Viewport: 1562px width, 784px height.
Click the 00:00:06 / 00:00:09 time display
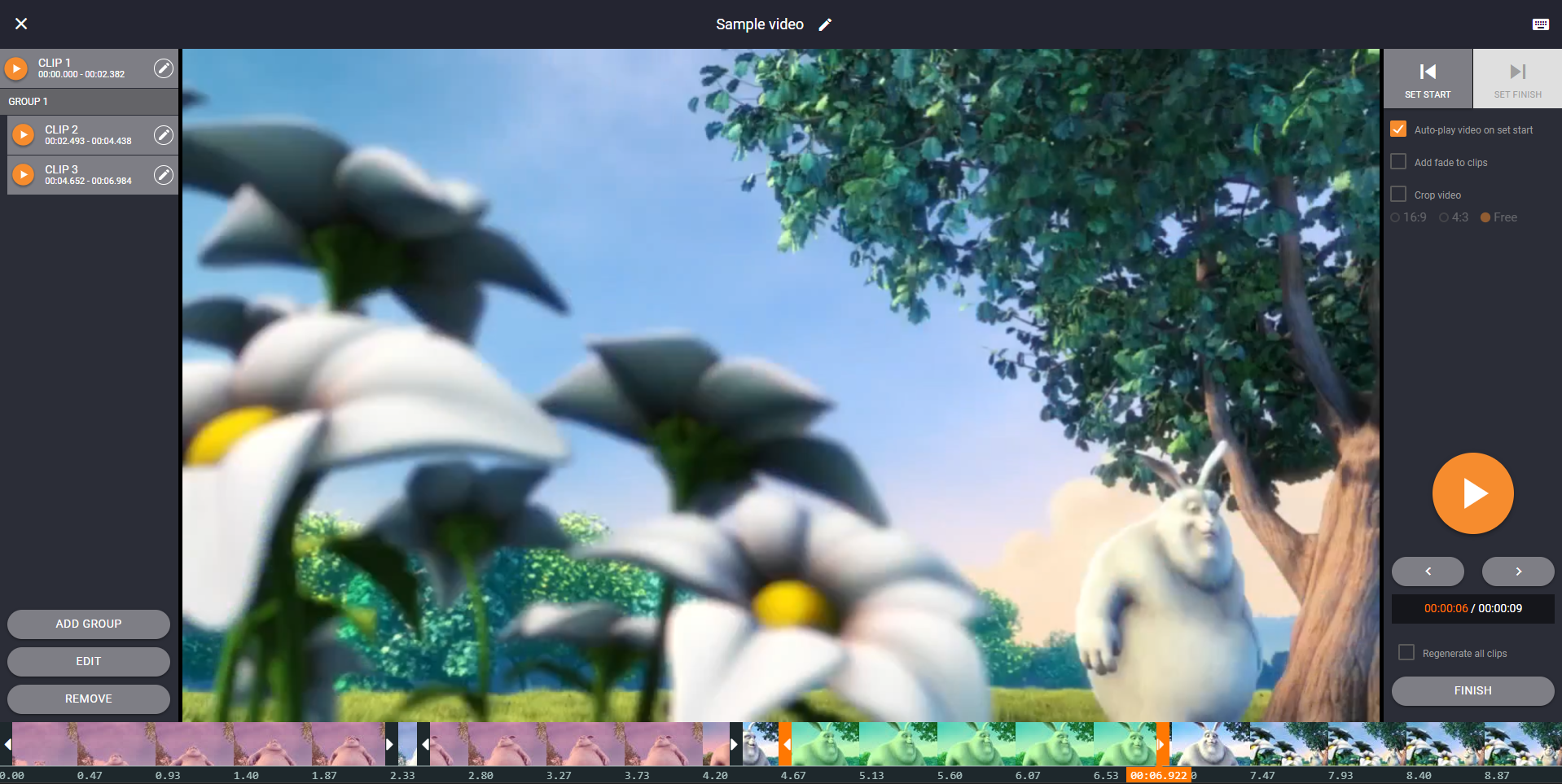click(x=1472, y=608)
